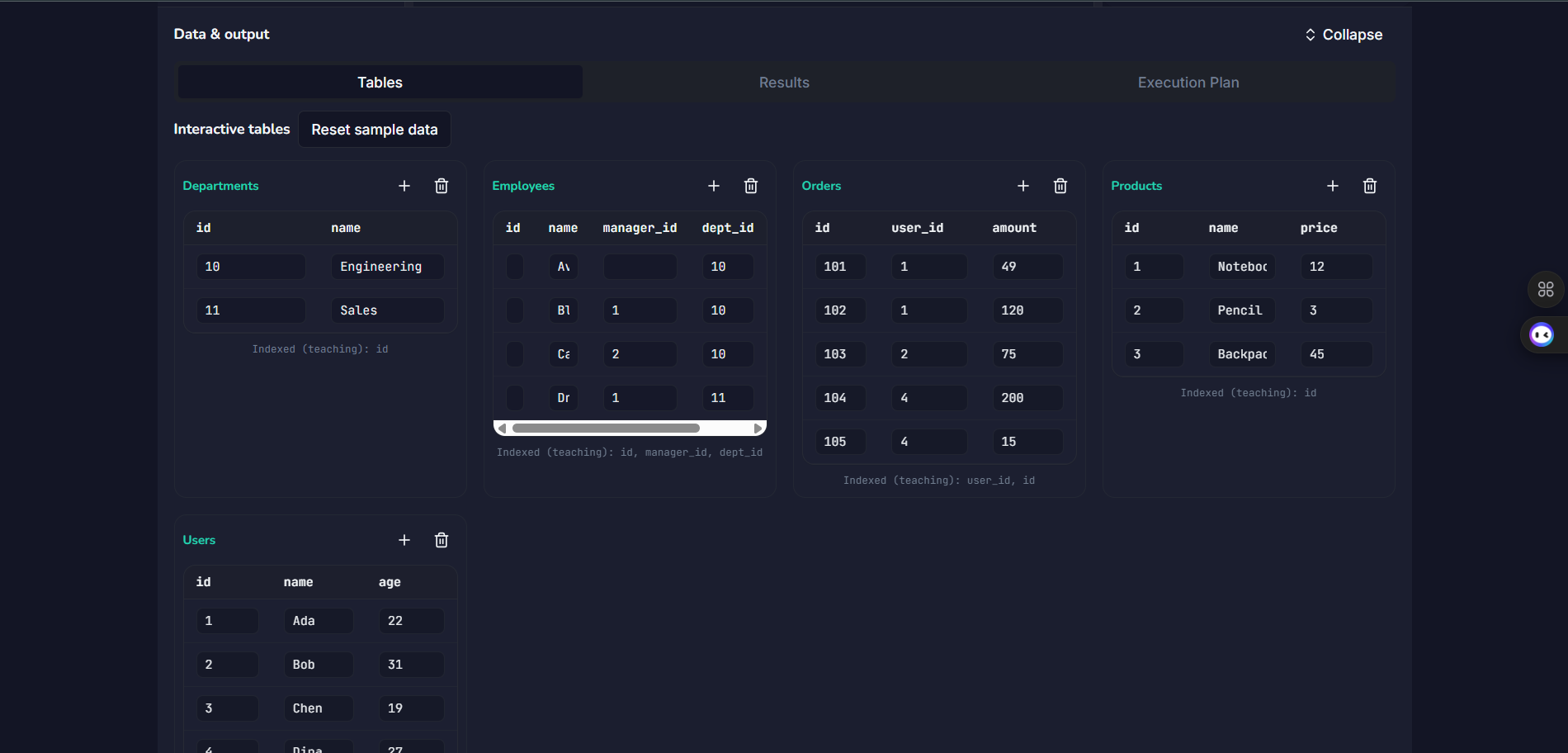Edit Orders amount field 49

click(x=1027, y=267)
